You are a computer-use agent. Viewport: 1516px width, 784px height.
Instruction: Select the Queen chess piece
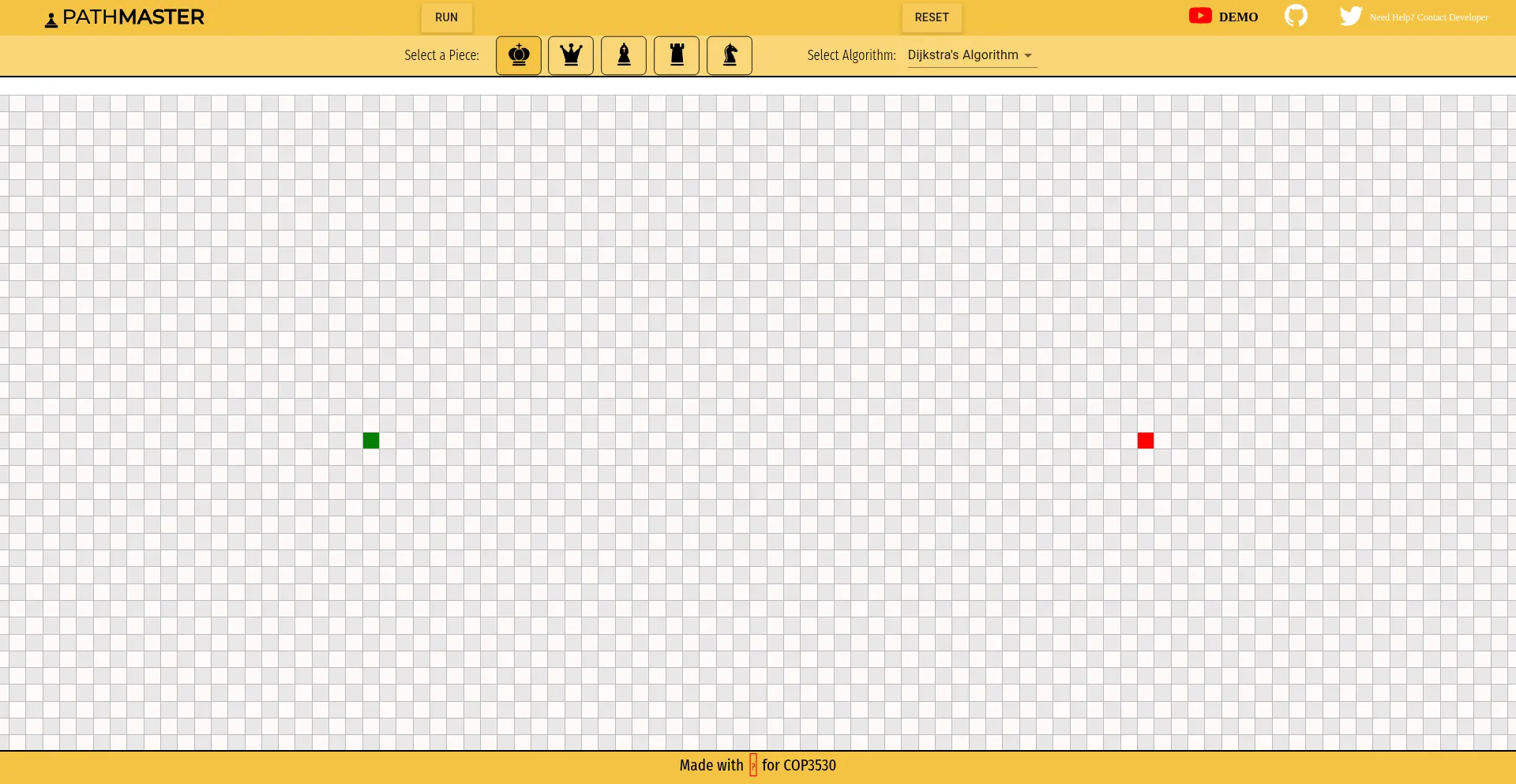click(x=571, y=55)
